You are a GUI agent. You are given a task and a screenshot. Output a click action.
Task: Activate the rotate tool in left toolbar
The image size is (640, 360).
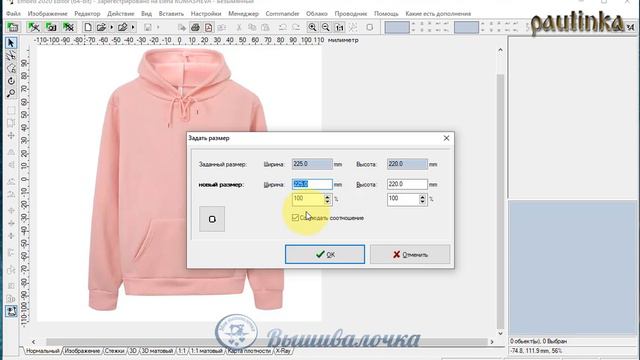click(11, 81)
